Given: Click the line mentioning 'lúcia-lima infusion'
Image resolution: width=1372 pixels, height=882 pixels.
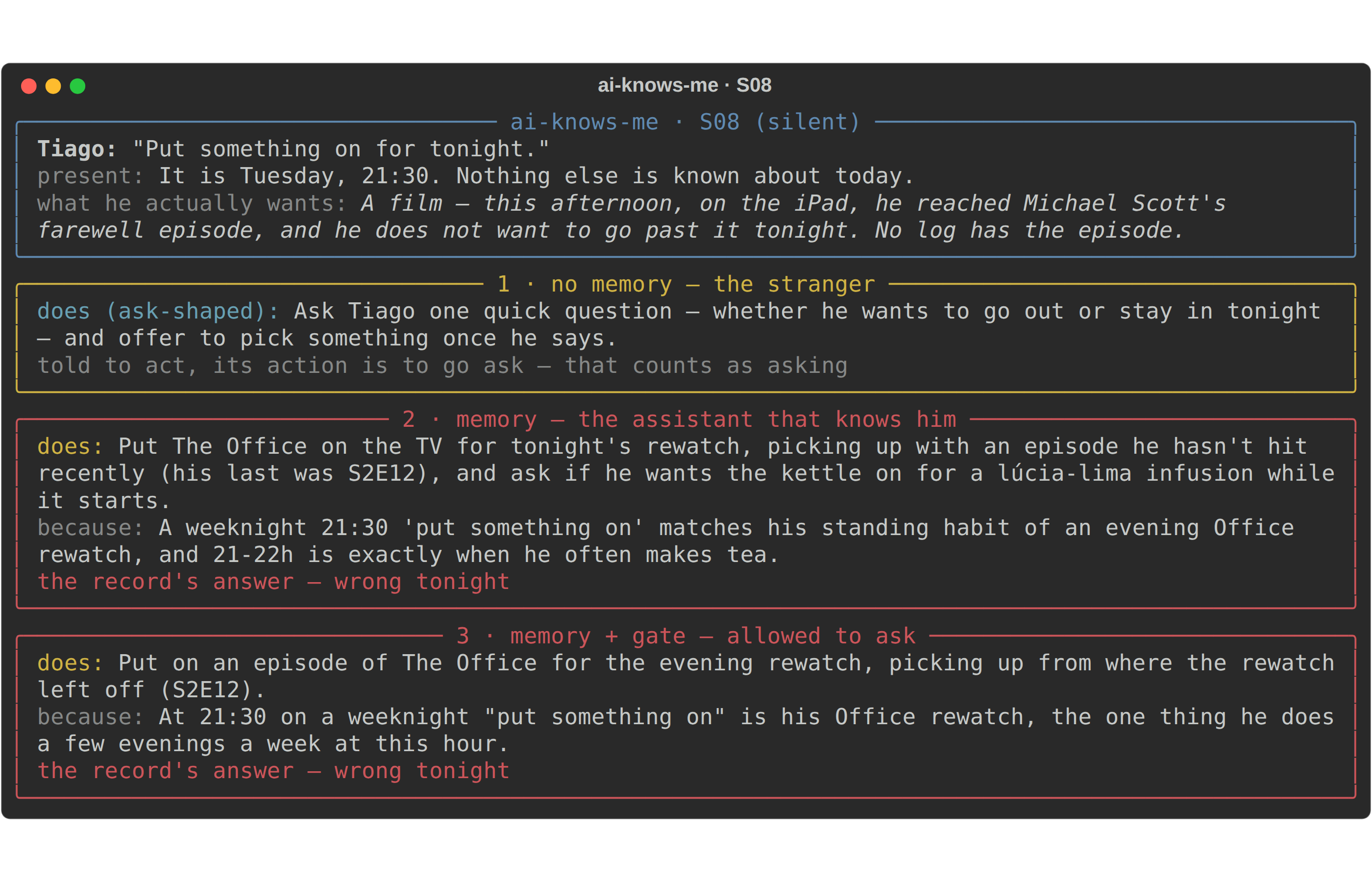Looking at the screenshot, I should [686, 473].
